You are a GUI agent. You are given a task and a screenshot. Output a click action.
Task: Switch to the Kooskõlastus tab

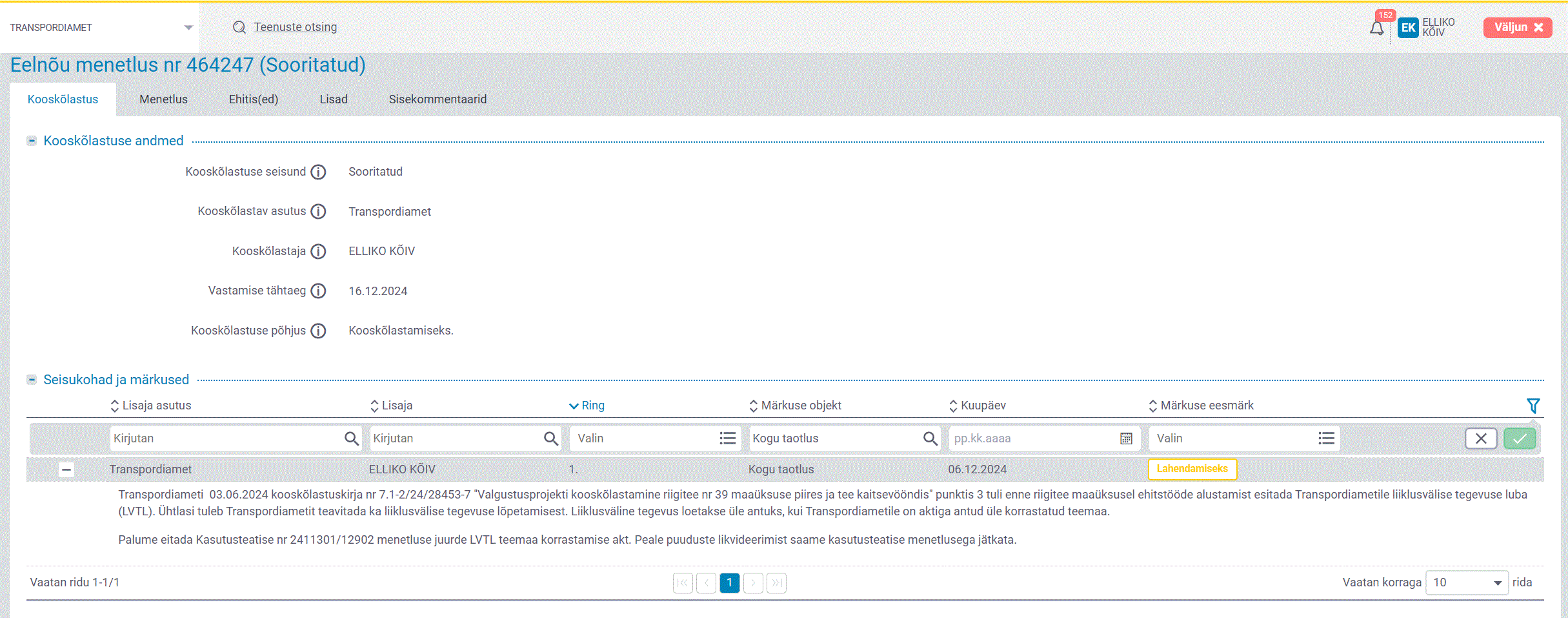coord(63,99)
